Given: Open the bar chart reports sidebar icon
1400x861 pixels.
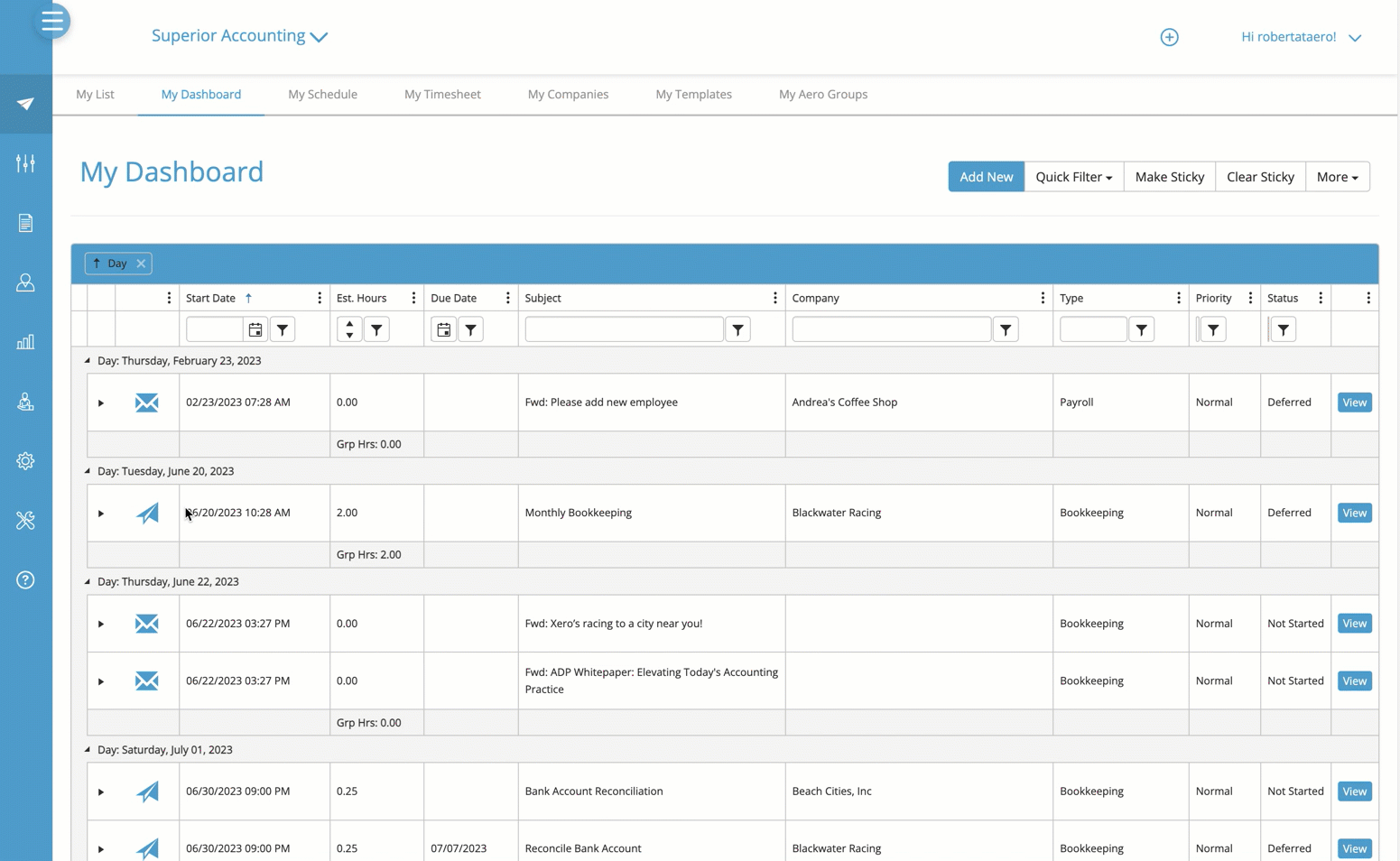Looking at the screenshot, I should coord(25,342).
